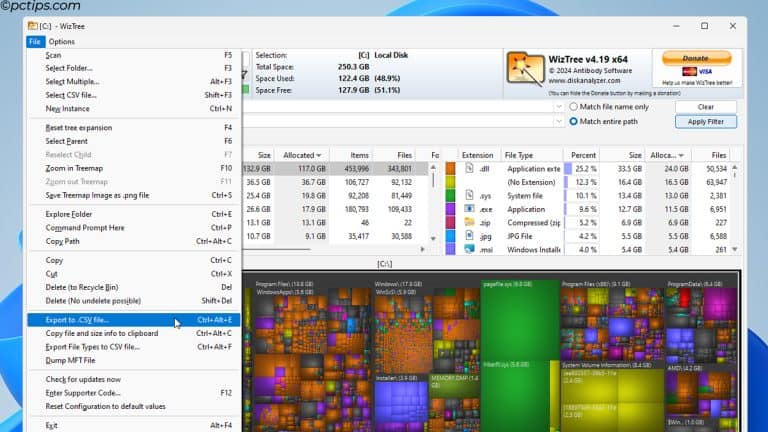Screen dimensions: 768x432
Task: Choose Delete (to Recycle Bin)
Action: (x=134, y=287)
